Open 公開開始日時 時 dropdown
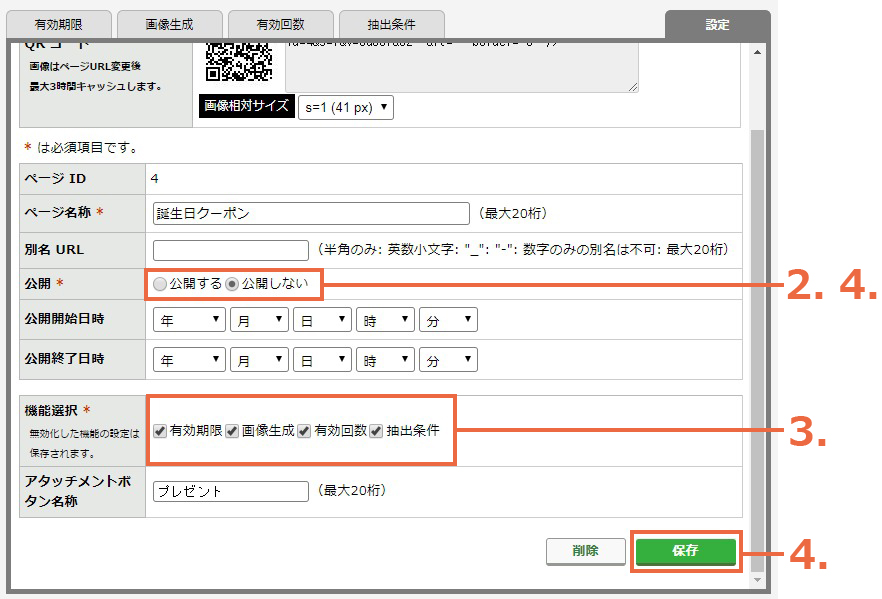Screen dimensions: 882x599 pyautogui.click(x=385, y=319)
